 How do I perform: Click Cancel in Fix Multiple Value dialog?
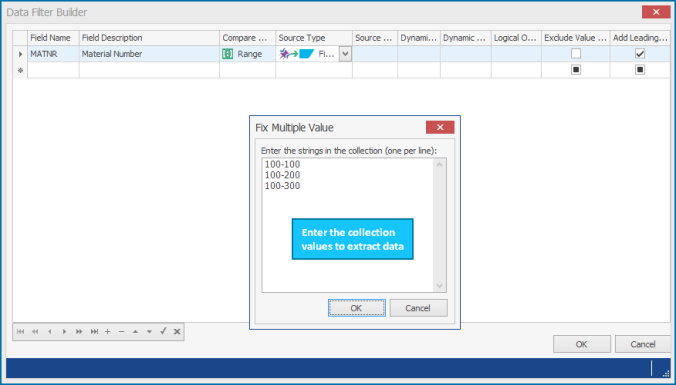419,308
